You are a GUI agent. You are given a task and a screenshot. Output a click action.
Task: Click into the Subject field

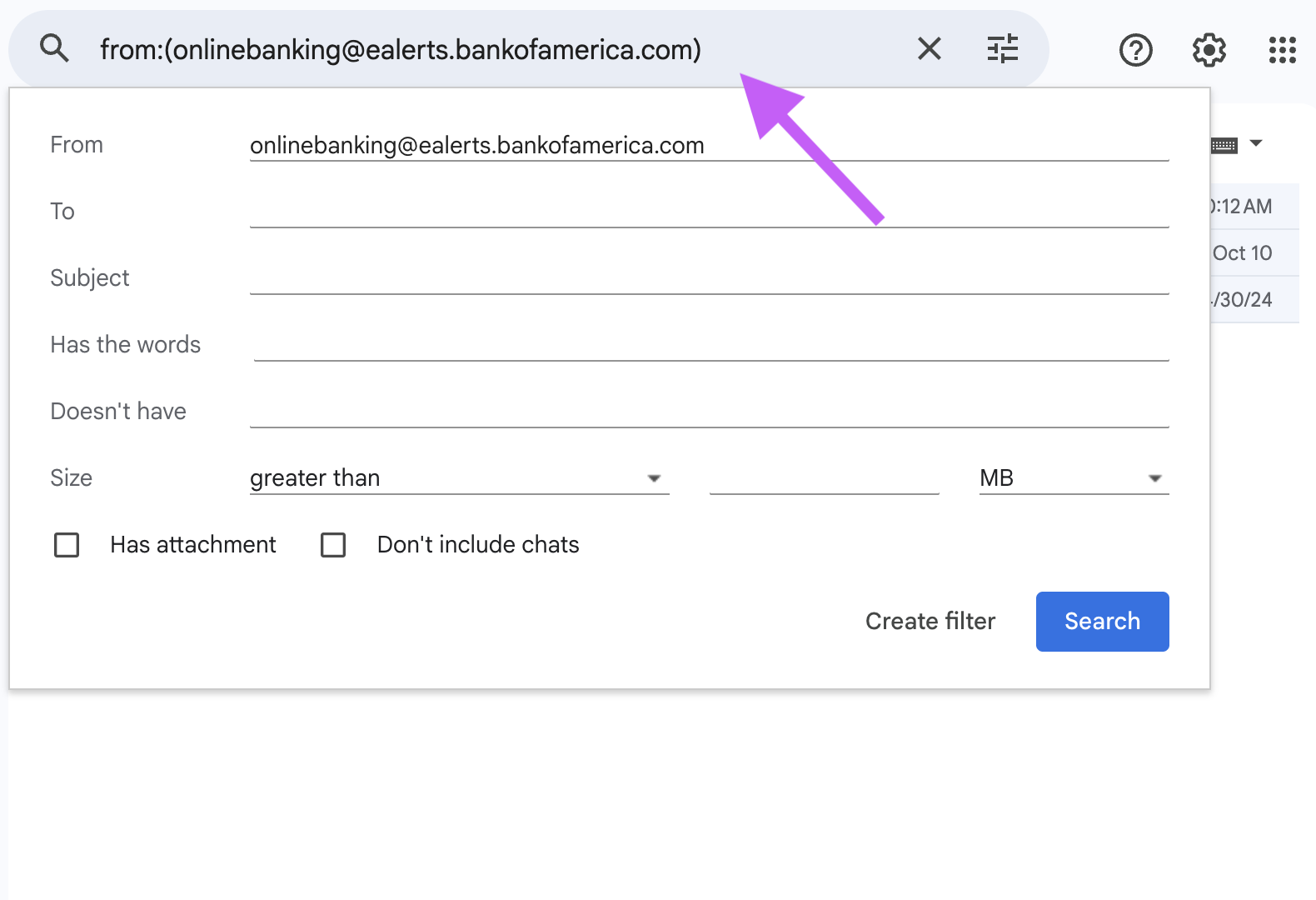pos(708,278)
